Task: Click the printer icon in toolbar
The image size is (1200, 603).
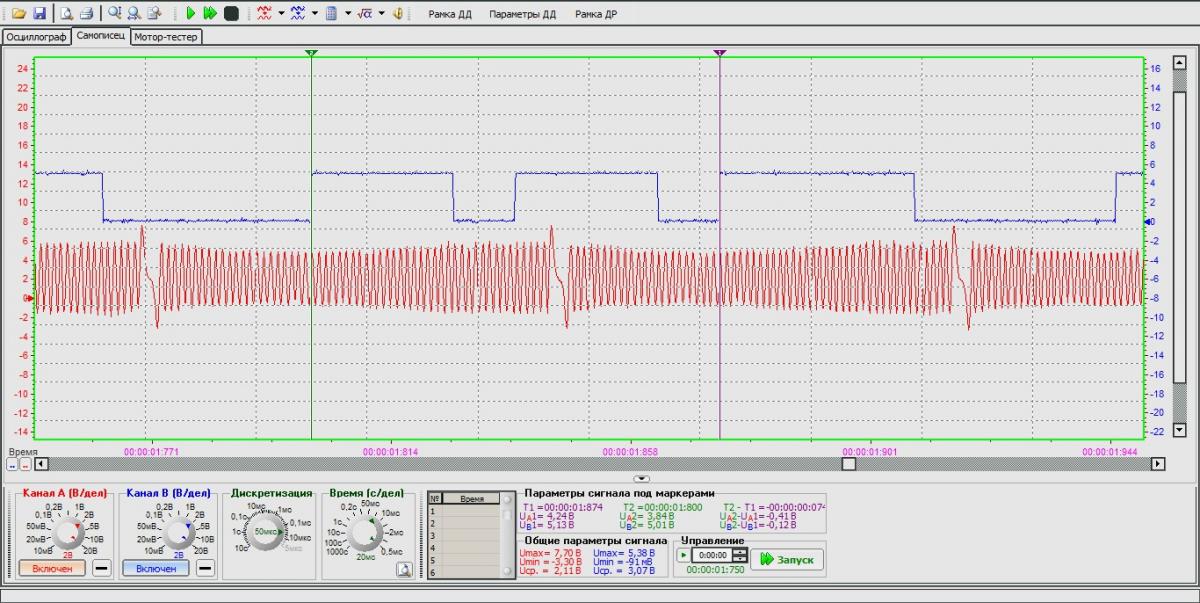Action: (x=86, y=14)
